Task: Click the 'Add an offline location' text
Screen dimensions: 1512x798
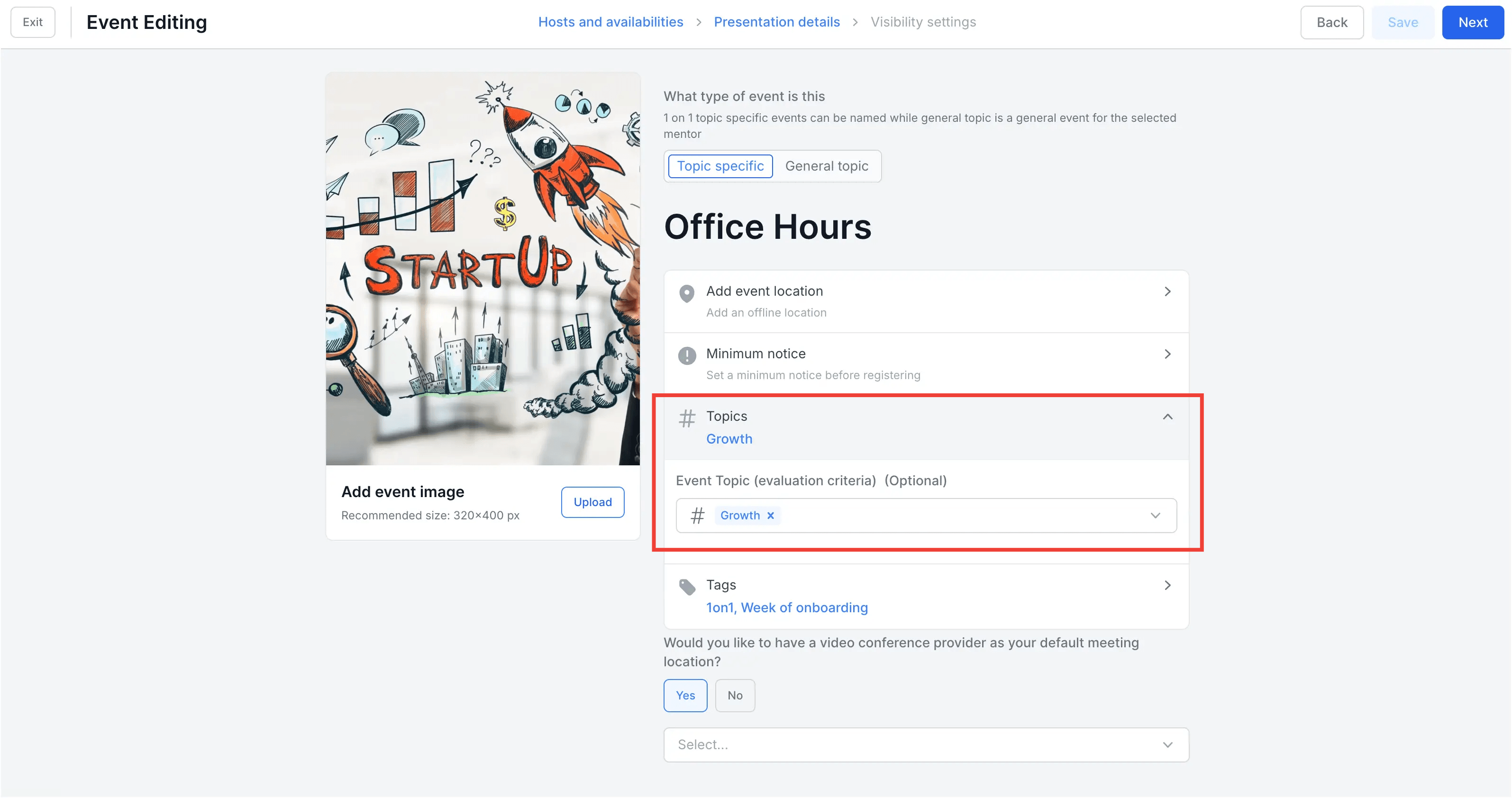Action: 766,313
